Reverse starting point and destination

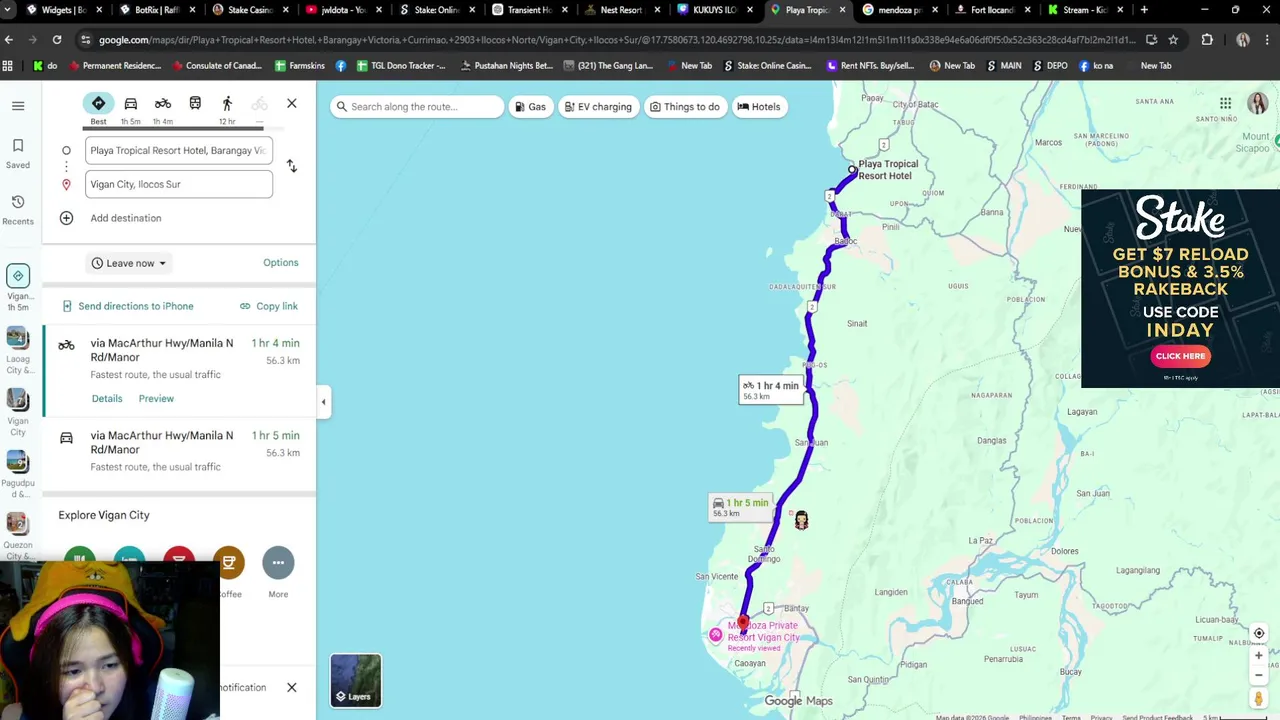point(291,166)
